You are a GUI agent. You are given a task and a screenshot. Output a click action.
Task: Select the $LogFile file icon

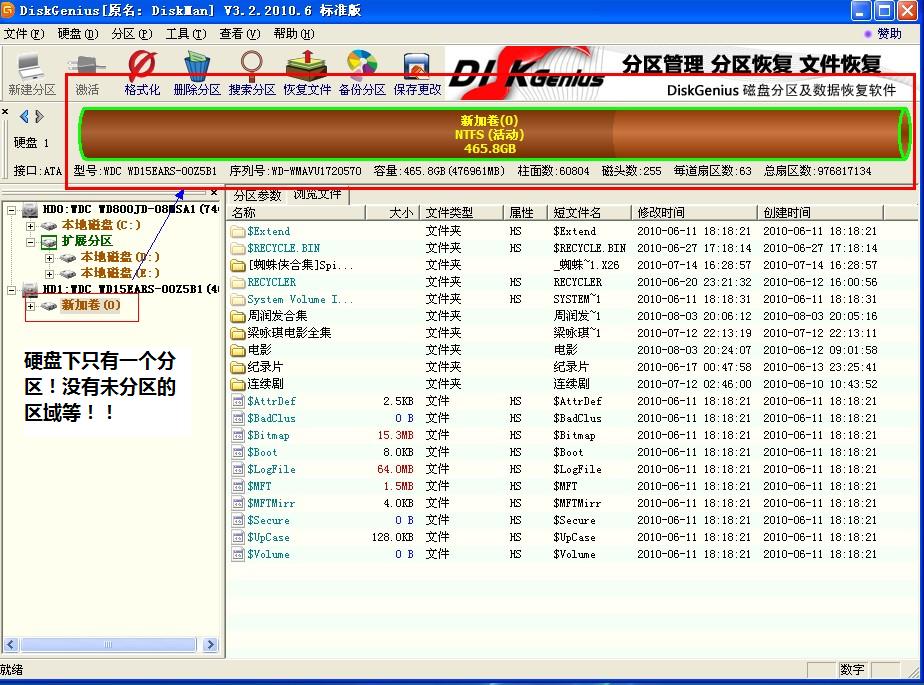tap(238, 469)
